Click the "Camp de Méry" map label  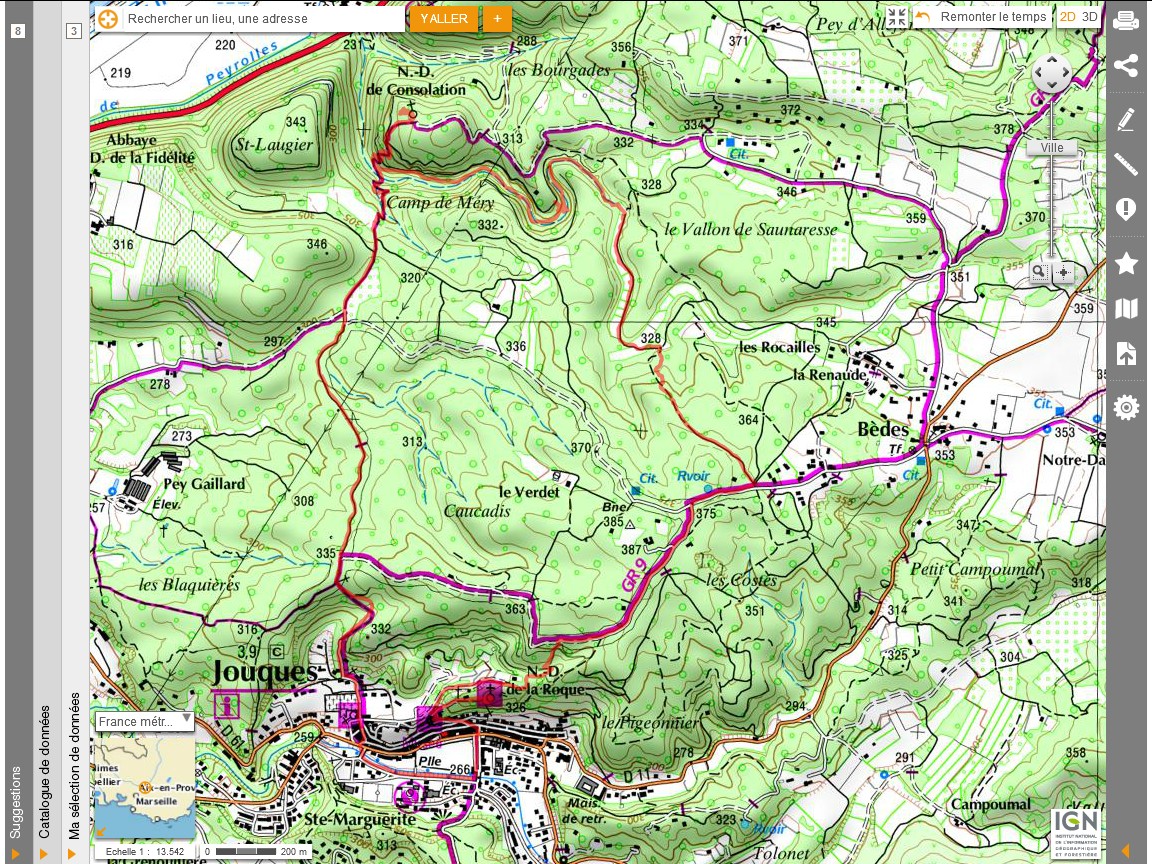440,203
